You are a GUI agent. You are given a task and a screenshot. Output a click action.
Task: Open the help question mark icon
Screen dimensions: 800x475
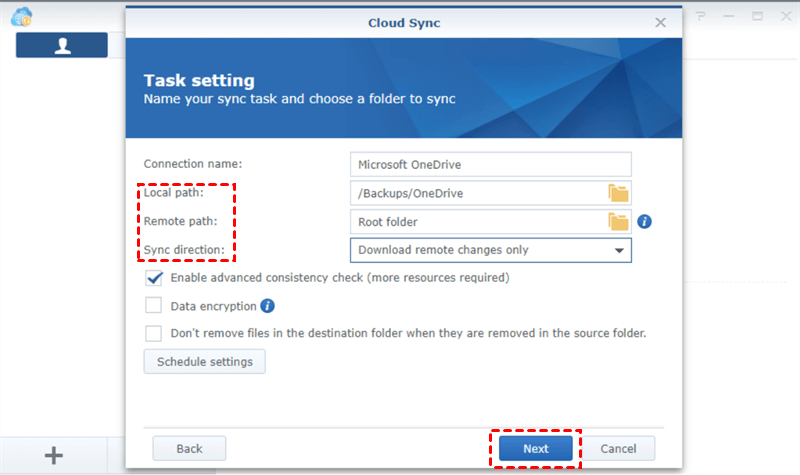(x=701, y=17)
